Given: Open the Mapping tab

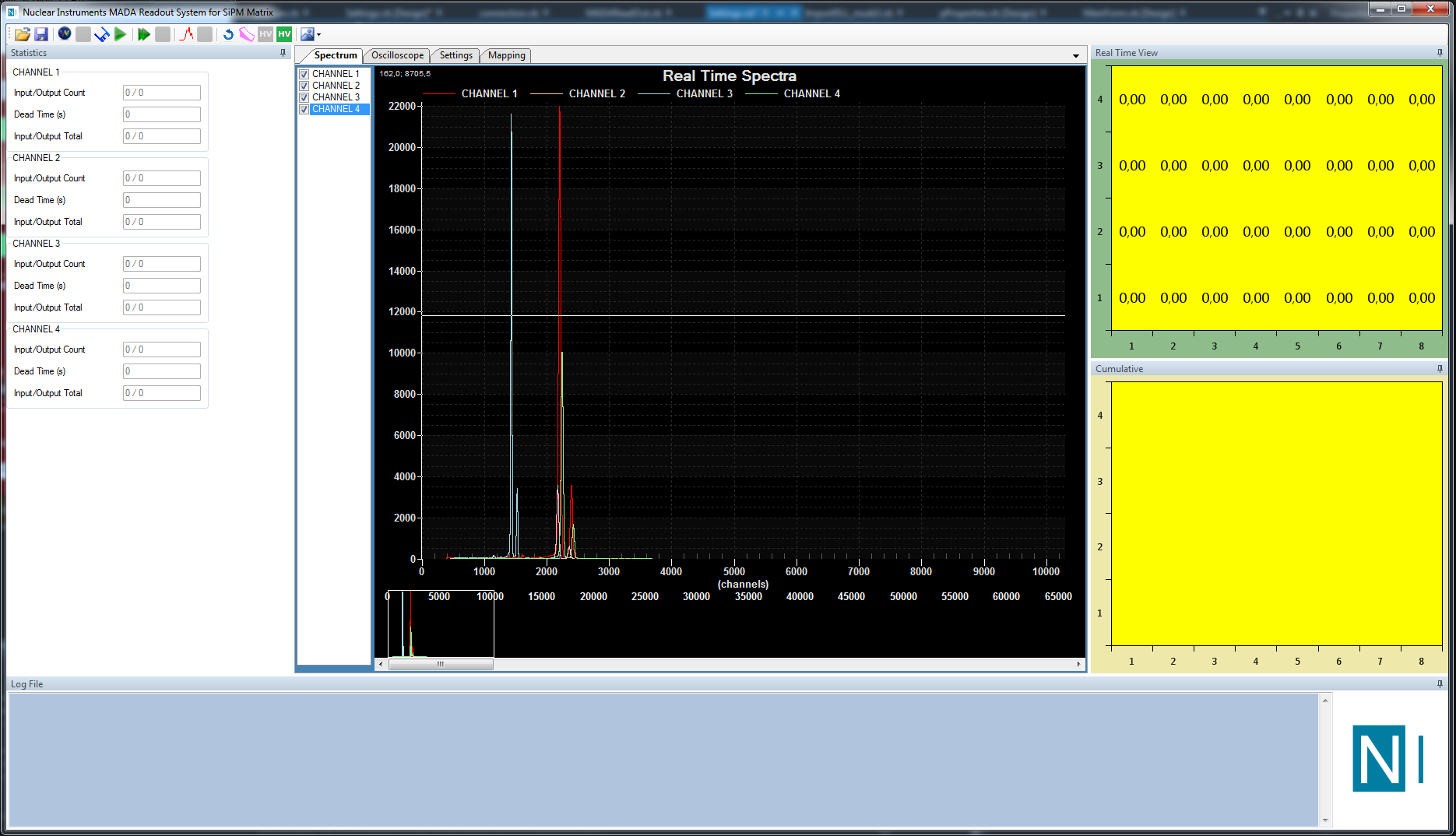Looking at the screenshot, I should tap(506, 55).
